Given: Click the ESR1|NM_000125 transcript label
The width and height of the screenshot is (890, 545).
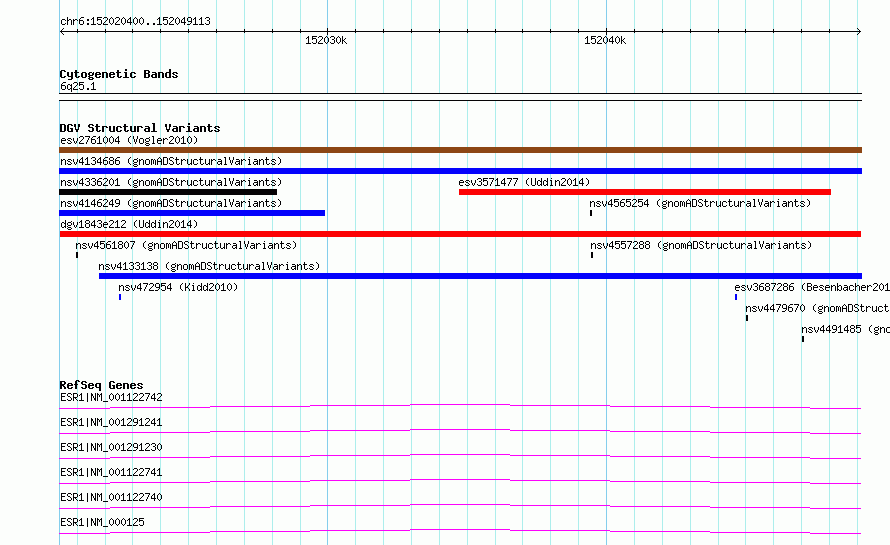Looking at the screenshot, I should pyautogui.click(x=103, y=522).
